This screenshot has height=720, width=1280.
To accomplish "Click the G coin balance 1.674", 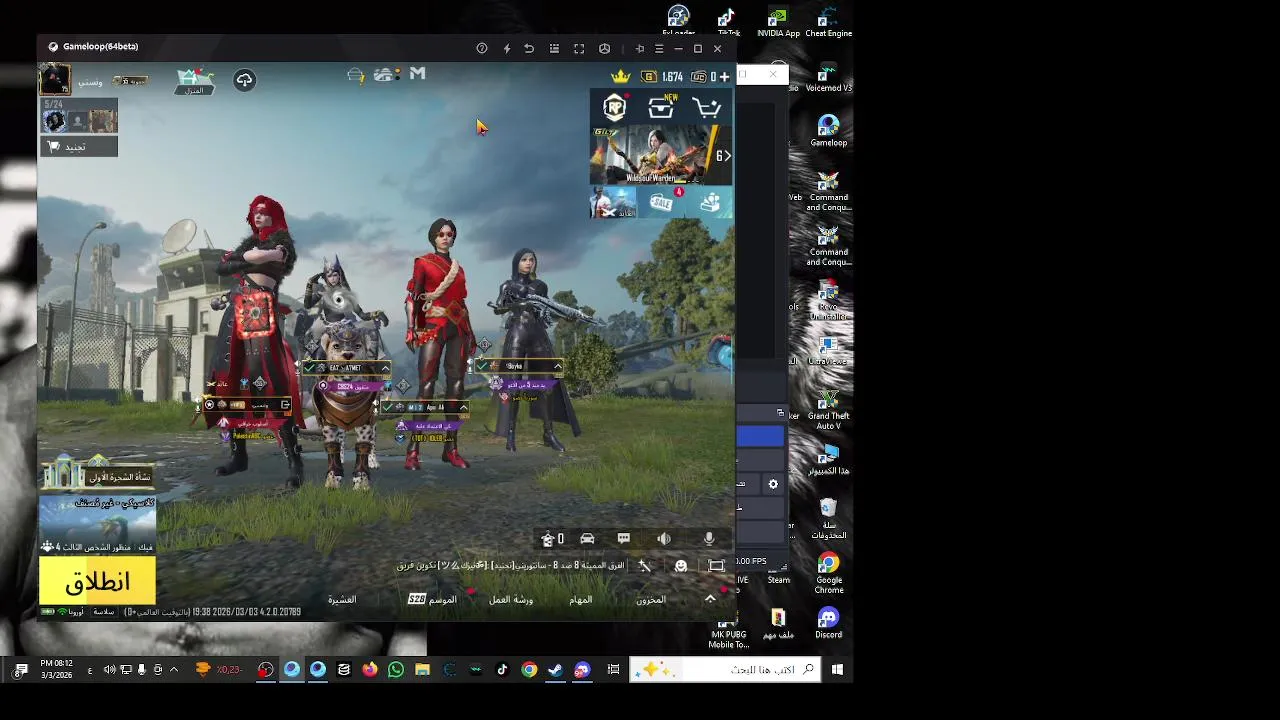I will pyautogui.click(x=663, y=77).
